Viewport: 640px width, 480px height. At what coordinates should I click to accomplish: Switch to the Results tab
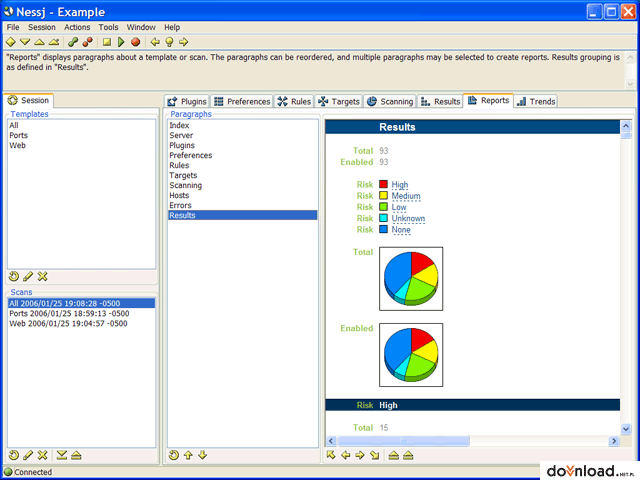tap(440, 101)
